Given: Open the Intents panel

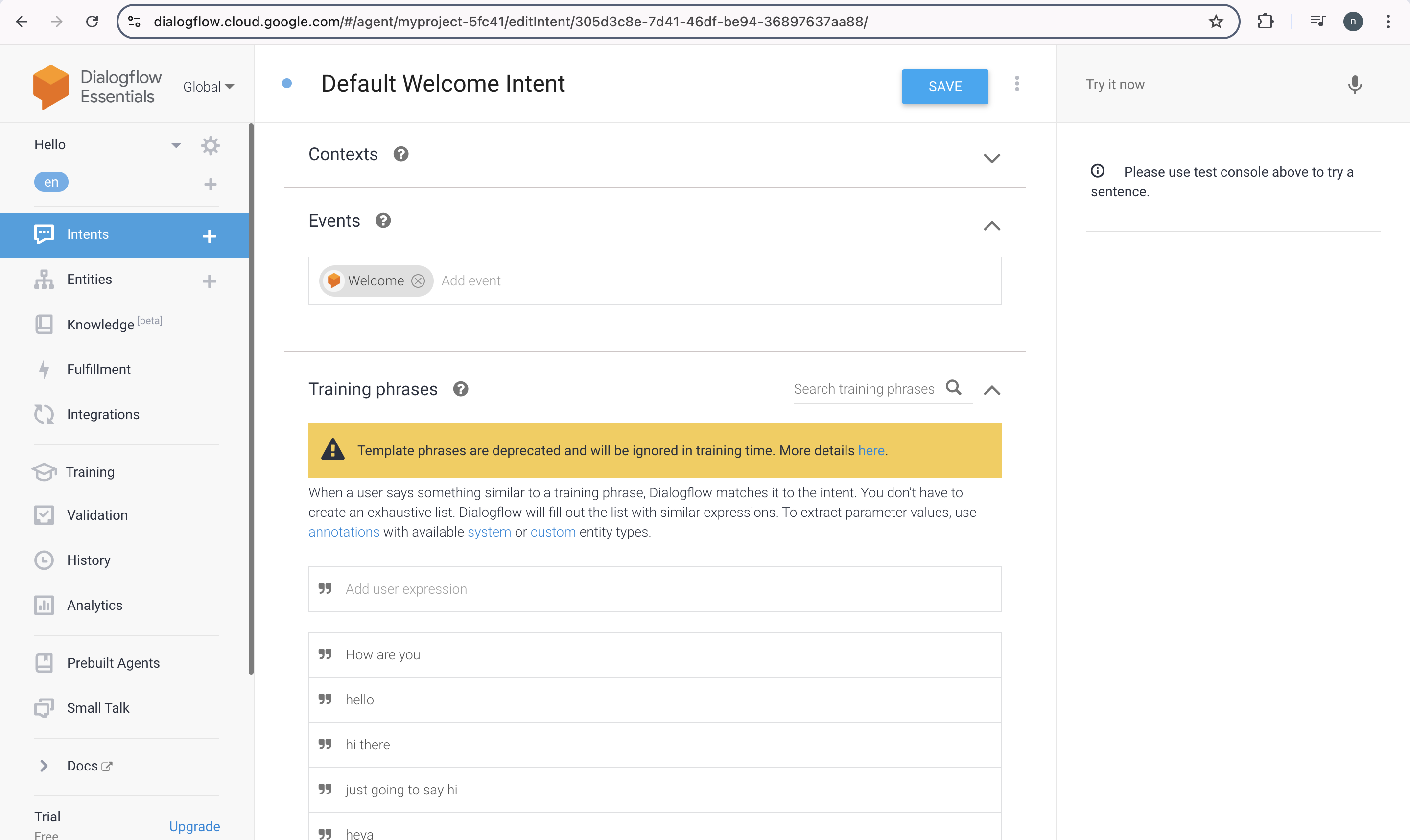Looking at the screenshot, I should click(88, 234).
